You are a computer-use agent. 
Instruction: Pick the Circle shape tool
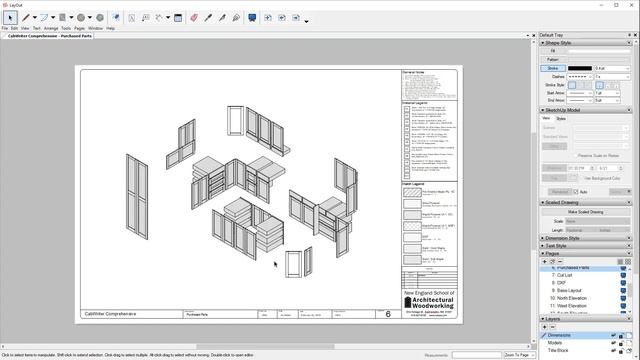tap(81, 18)
